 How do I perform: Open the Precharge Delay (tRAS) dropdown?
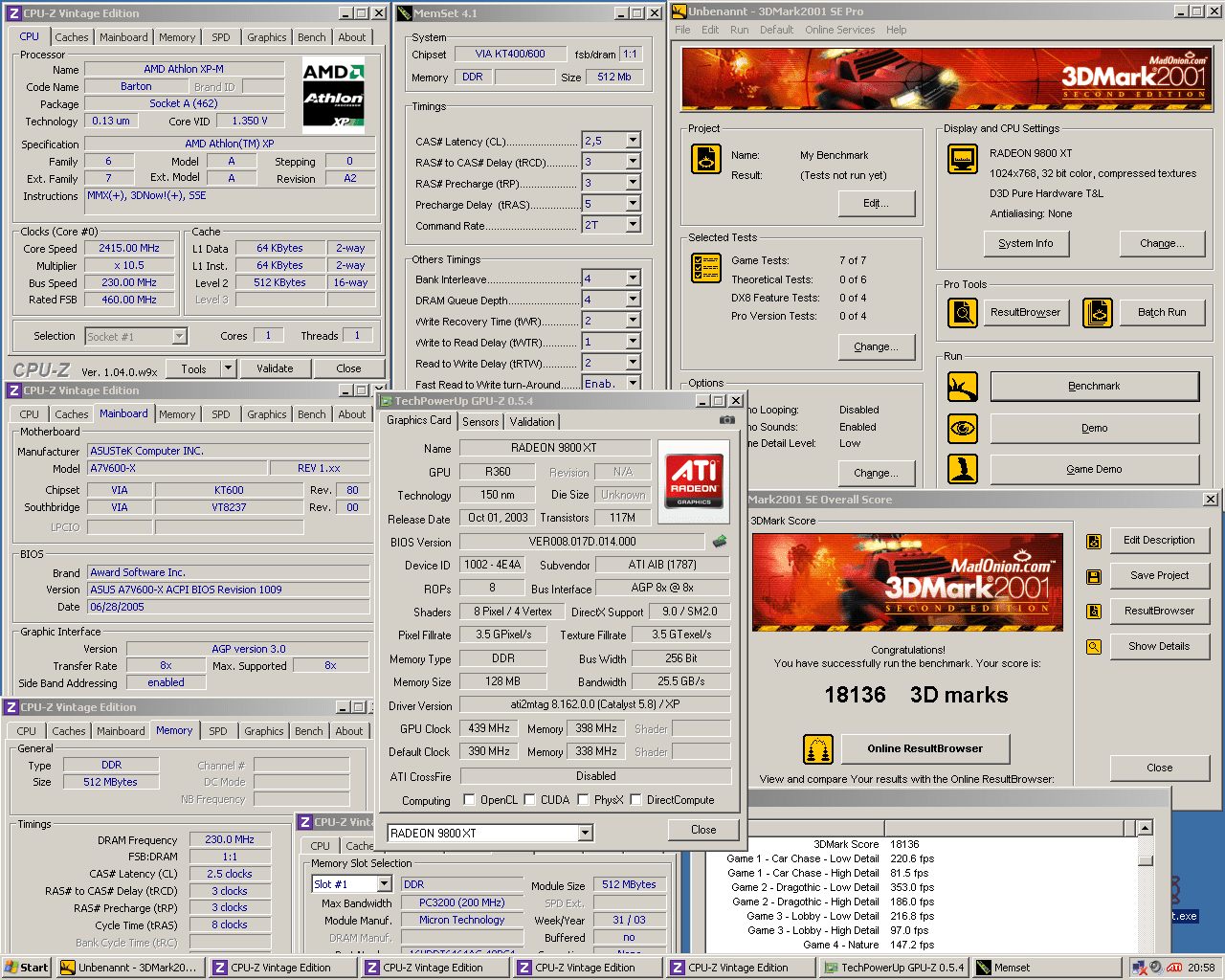point(633,204)
